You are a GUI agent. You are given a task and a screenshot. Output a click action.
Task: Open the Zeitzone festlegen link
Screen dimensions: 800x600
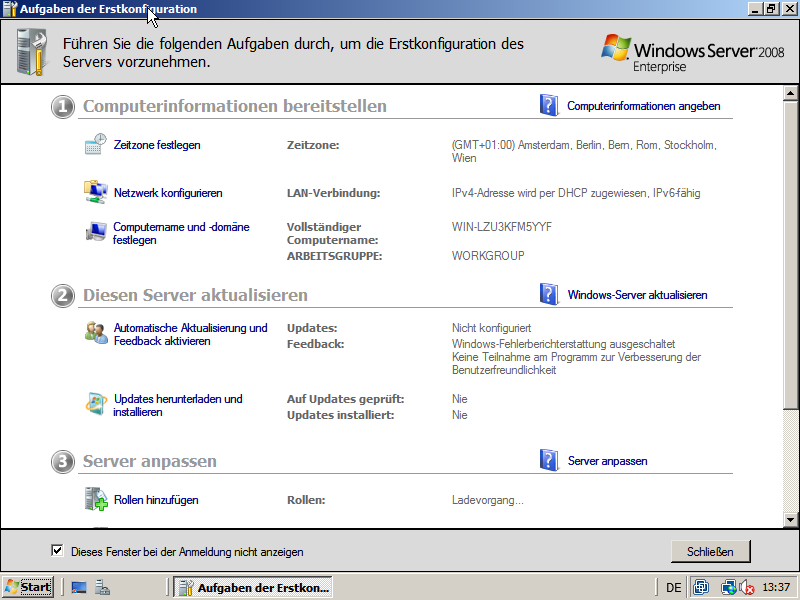point(157,145)
